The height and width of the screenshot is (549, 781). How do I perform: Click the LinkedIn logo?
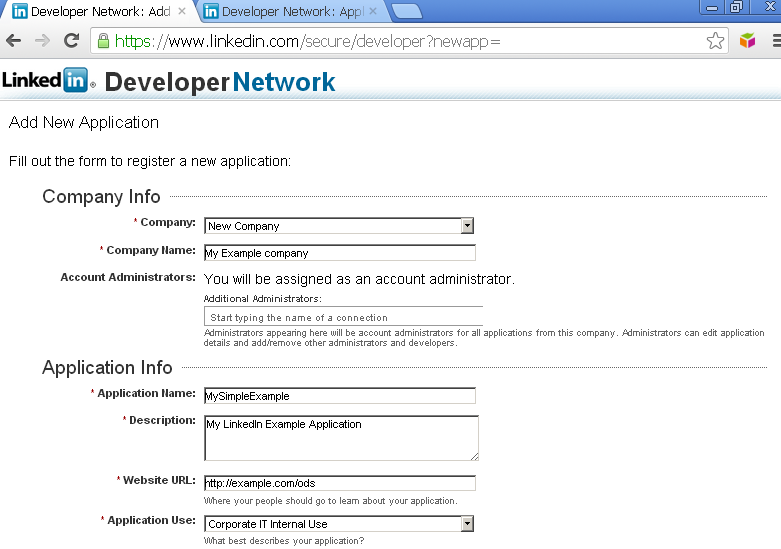point(46,81)
